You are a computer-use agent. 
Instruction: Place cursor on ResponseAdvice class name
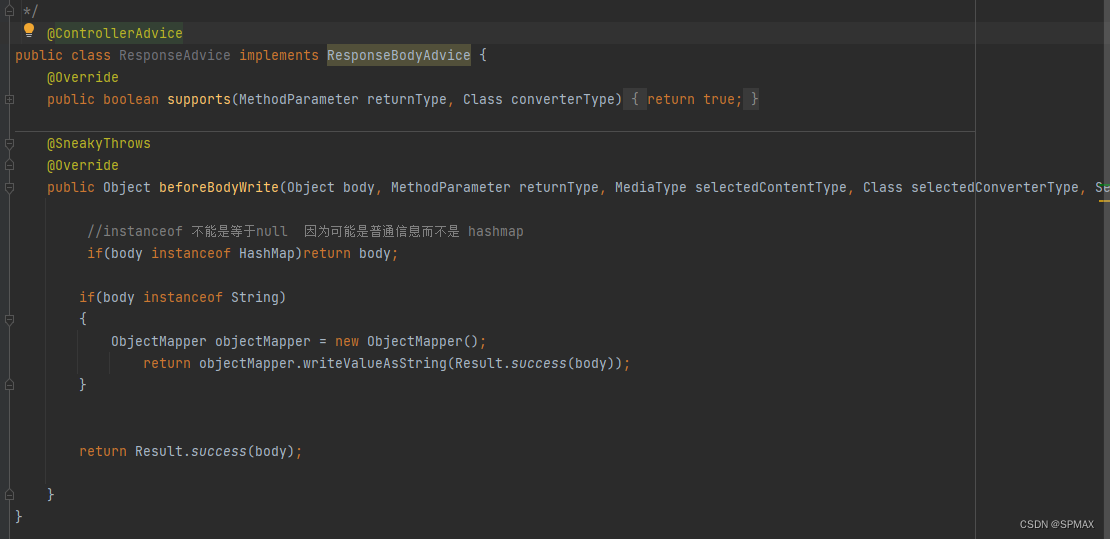[x=175, y=55]
